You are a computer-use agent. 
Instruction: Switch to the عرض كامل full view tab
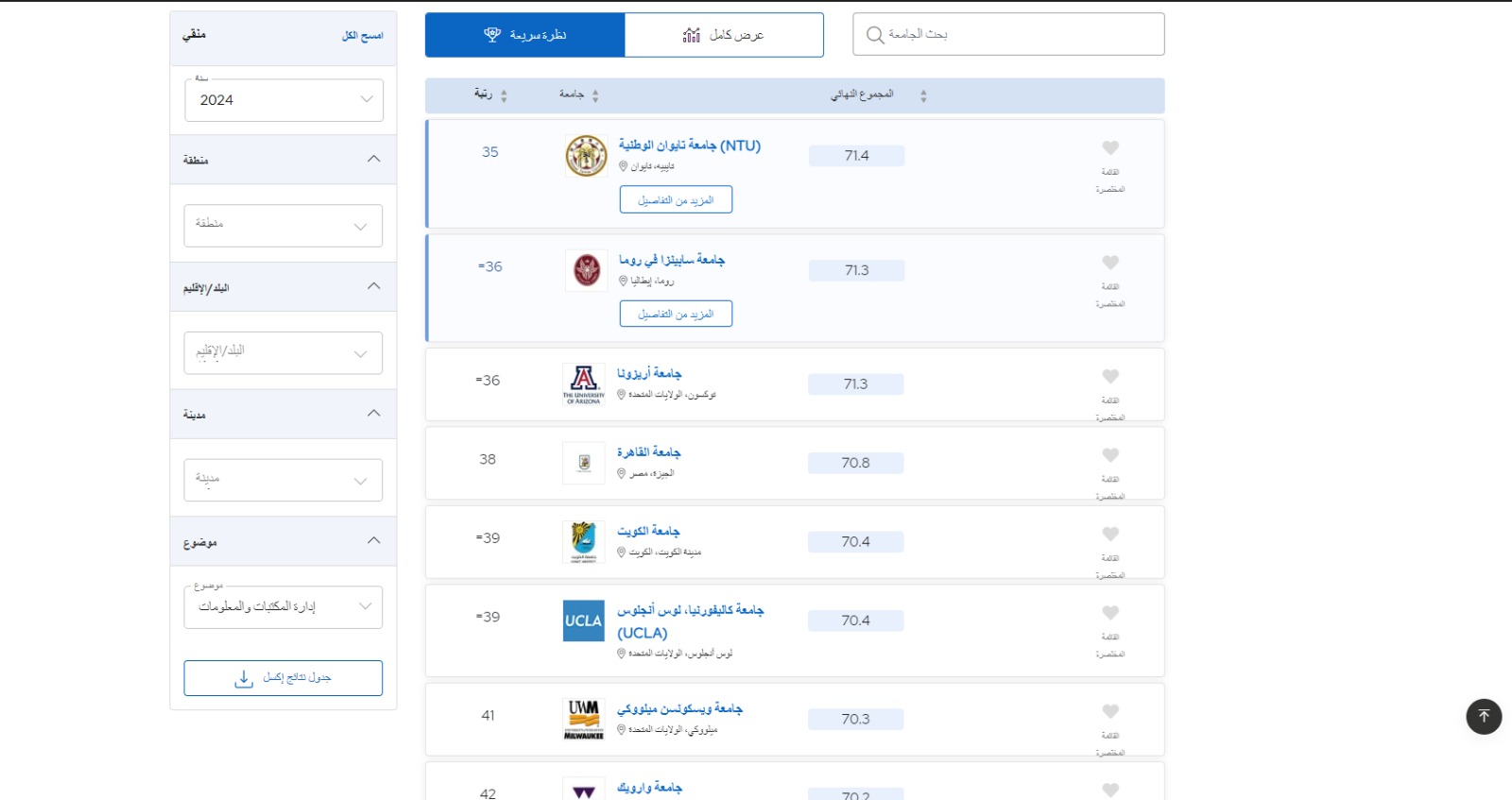click(x=724, y=35)
